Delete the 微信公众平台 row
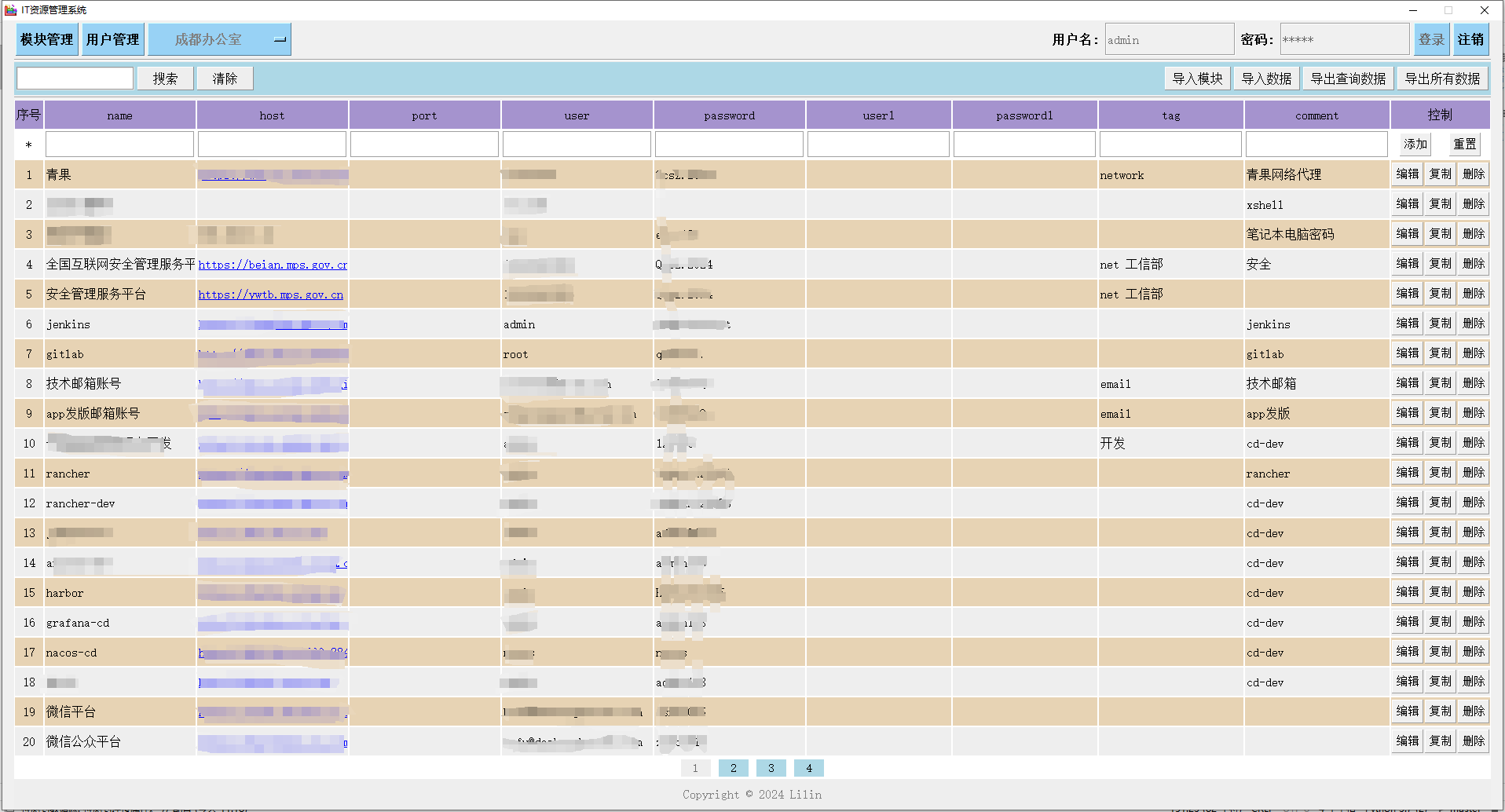1505x812 pixels. click(1474, 741)
